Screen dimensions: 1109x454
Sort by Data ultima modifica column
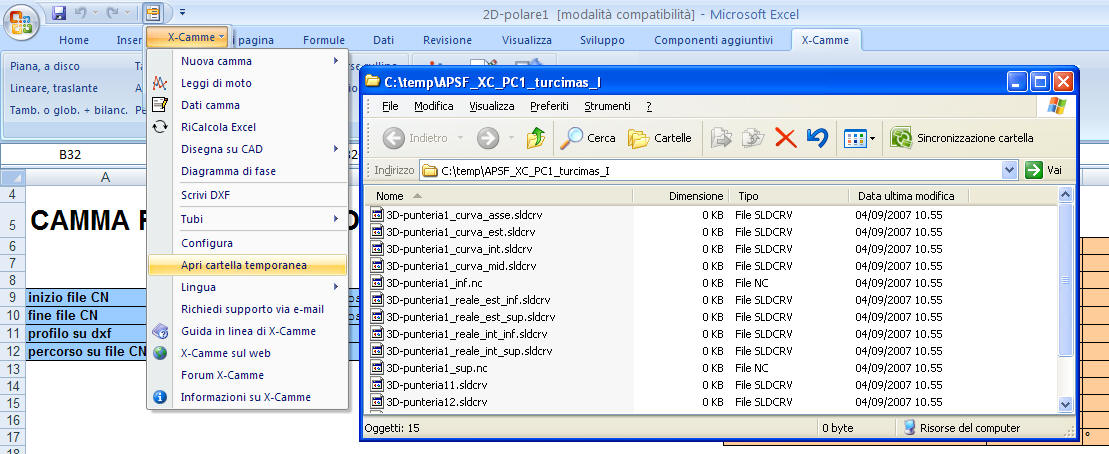[907, 196]
